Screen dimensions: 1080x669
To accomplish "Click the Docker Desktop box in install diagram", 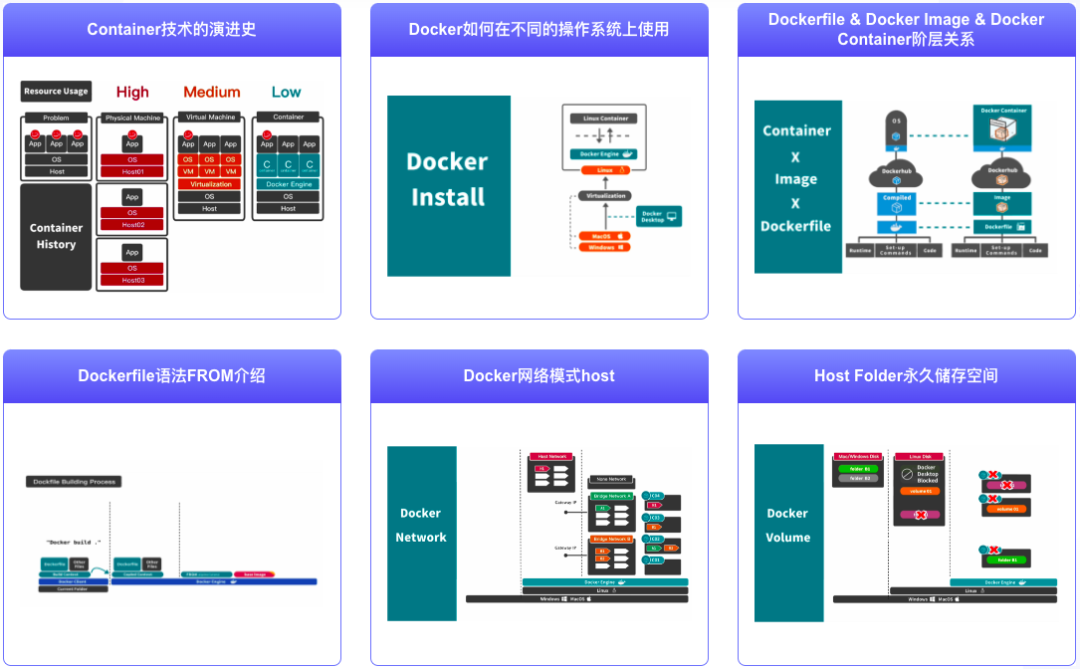I will [x=658, y=216].
